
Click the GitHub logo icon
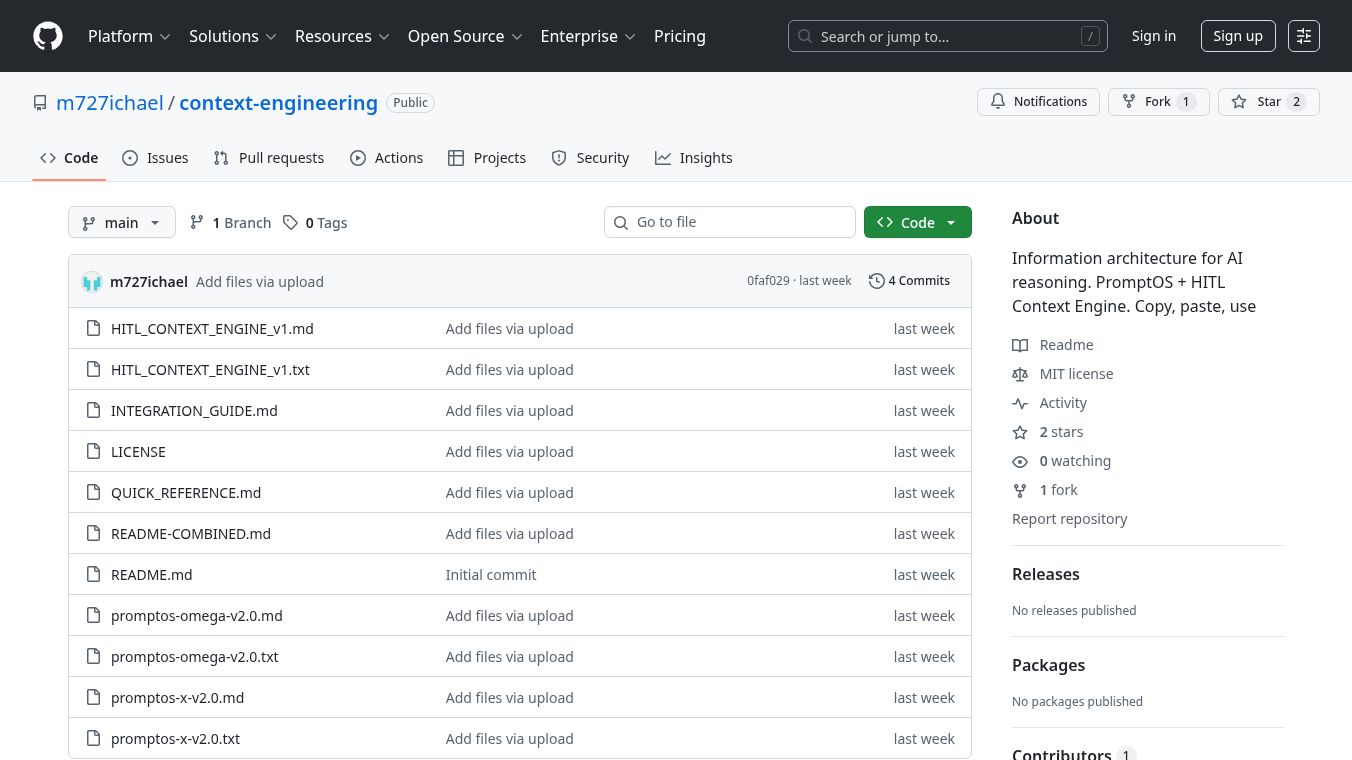(48, 36)
